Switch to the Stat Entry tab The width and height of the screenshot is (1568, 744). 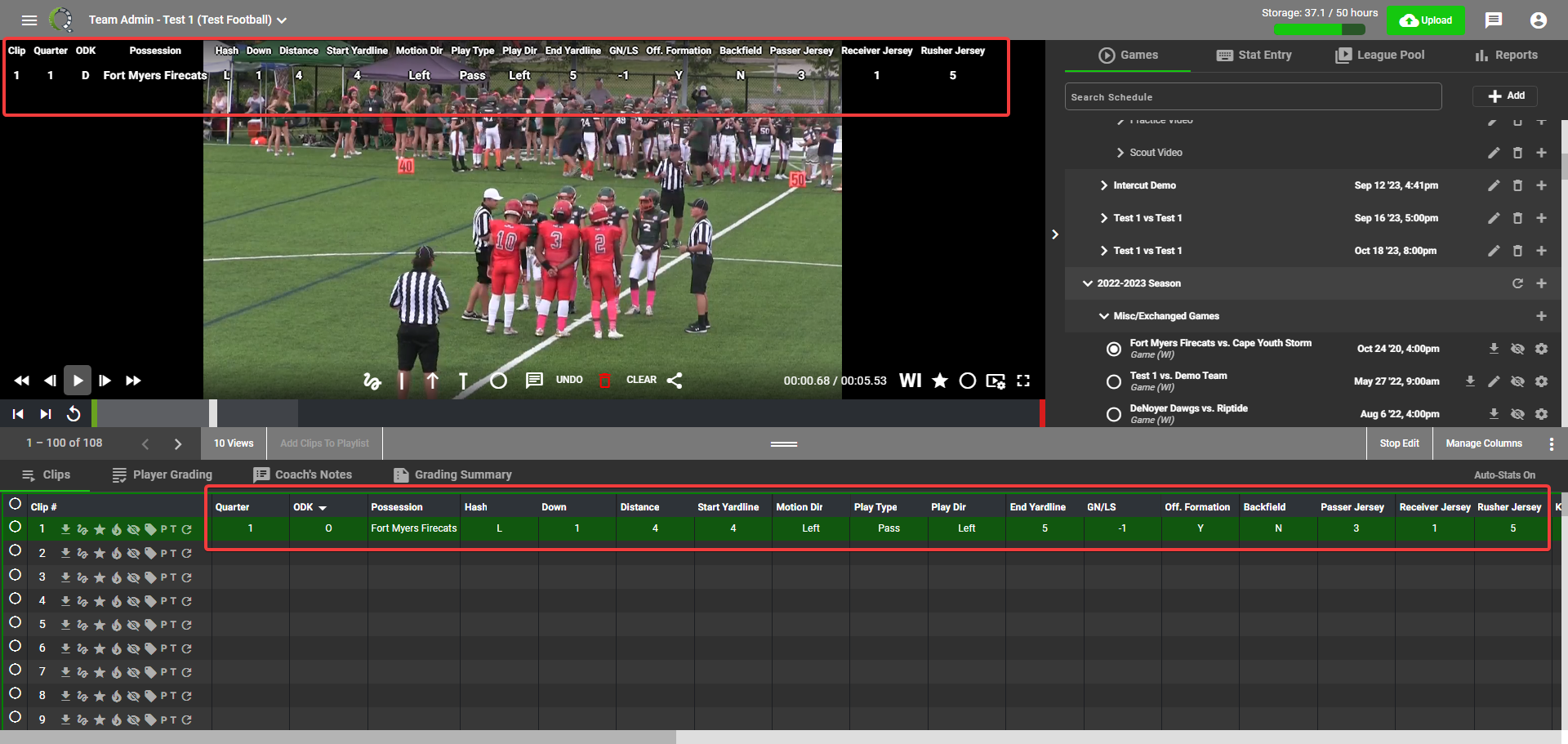1254,55
